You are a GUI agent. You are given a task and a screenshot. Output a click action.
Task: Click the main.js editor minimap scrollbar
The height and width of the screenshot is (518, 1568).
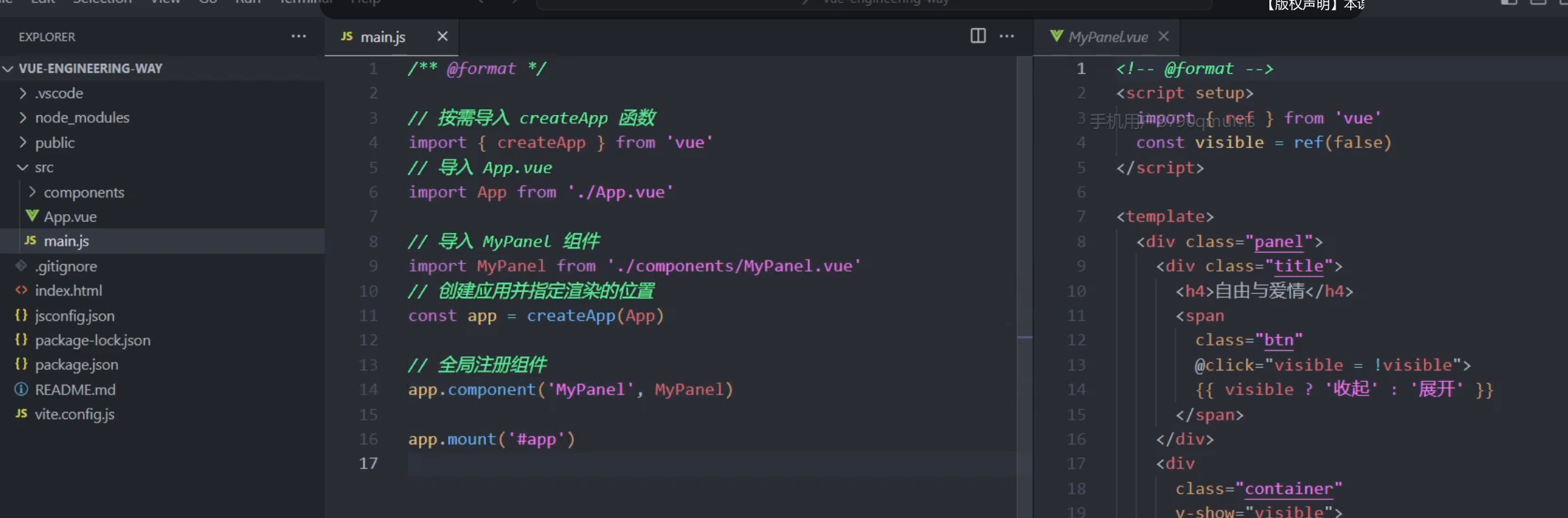pyautogui.click(x=1025, y=287)
